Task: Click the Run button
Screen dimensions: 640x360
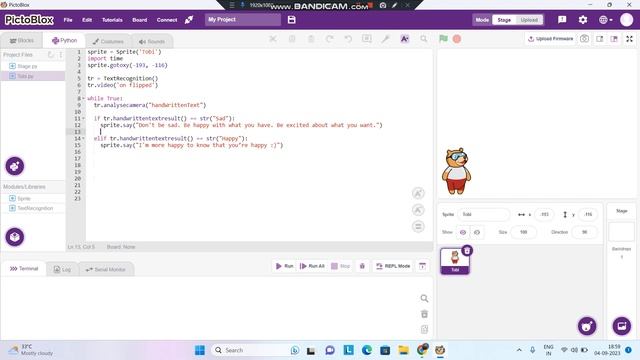Action: pos(284,266)
